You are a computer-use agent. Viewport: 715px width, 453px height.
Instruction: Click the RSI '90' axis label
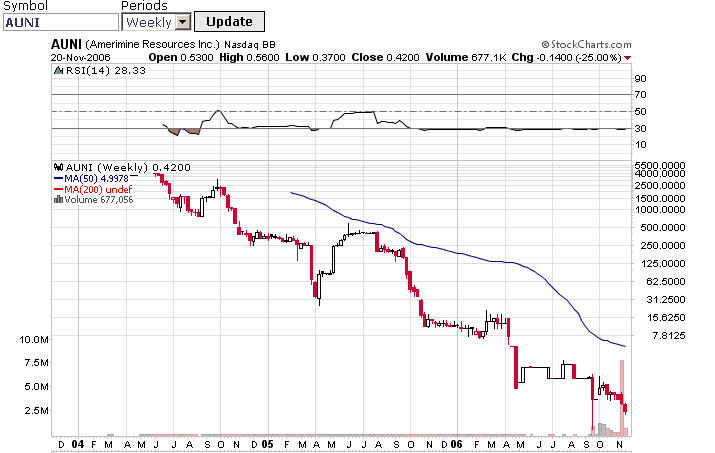click(640, 78)
